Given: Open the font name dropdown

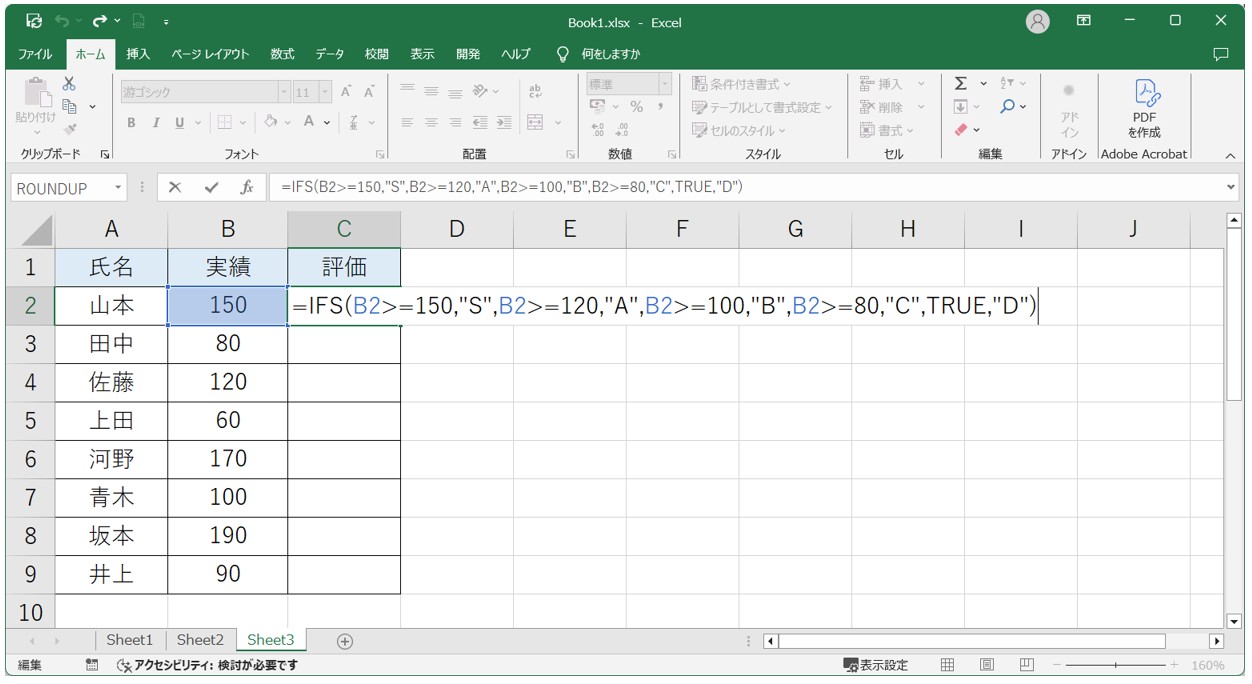Looking at the screenshot, I should point(284,92).
